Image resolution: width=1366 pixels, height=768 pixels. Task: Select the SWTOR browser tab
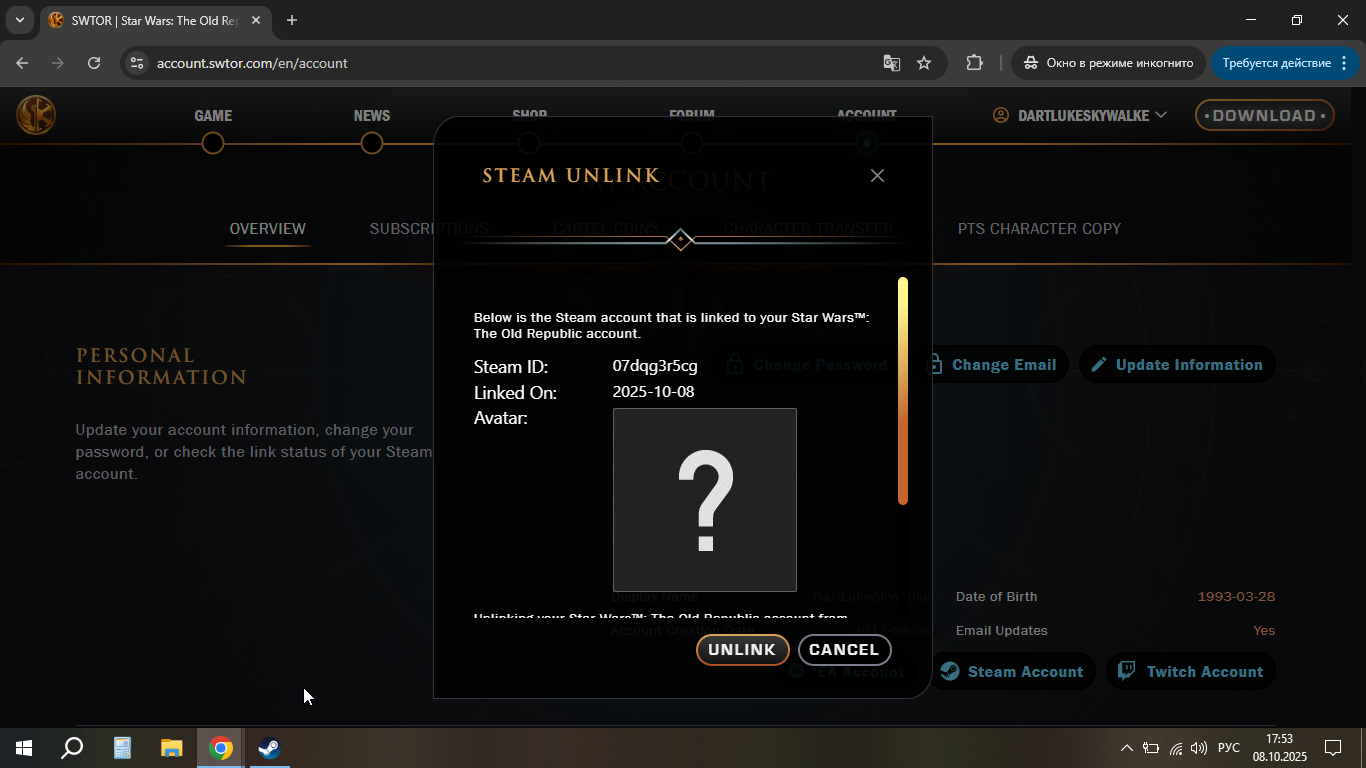click(155, 20)
